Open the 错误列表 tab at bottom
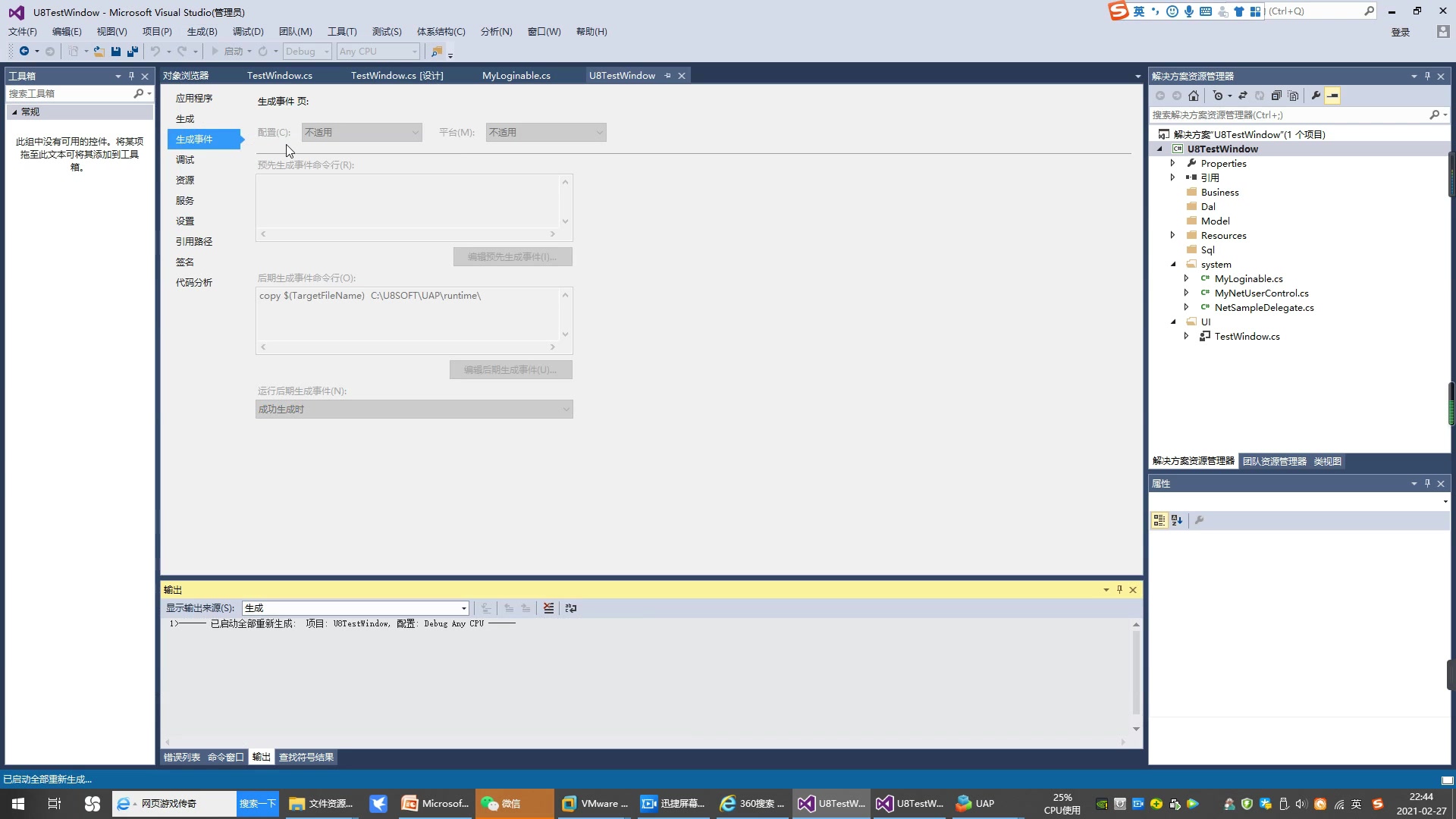The width and height of the screenshot is (1456, 819). tap(182, 757)
